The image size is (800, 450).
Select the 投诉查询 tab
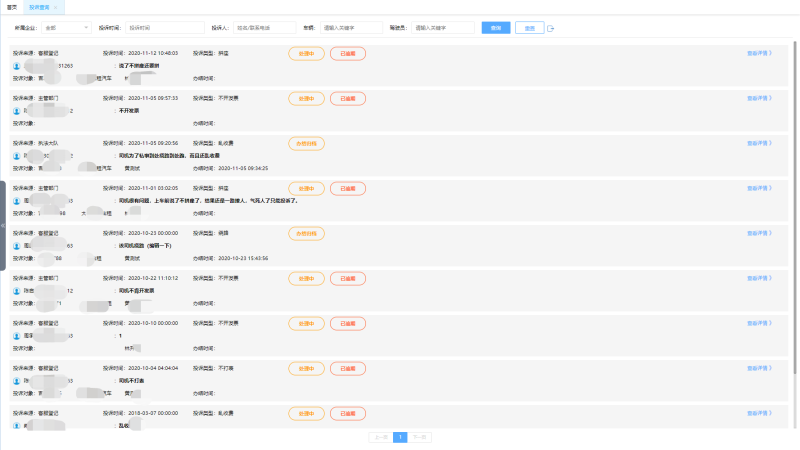pyautogui.click(x=39, y=7)
